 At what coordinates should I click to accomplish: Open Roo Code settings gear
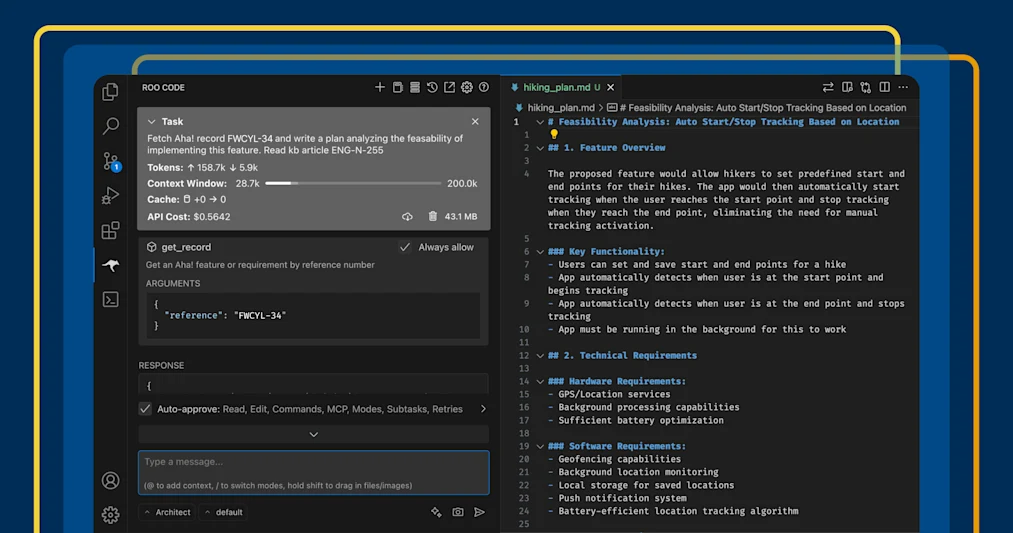(x=466, y=87)
